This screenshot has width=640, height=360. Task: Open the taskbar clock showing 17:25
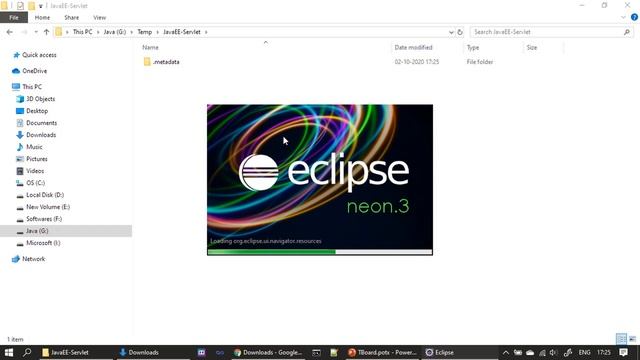pos(604,352)
